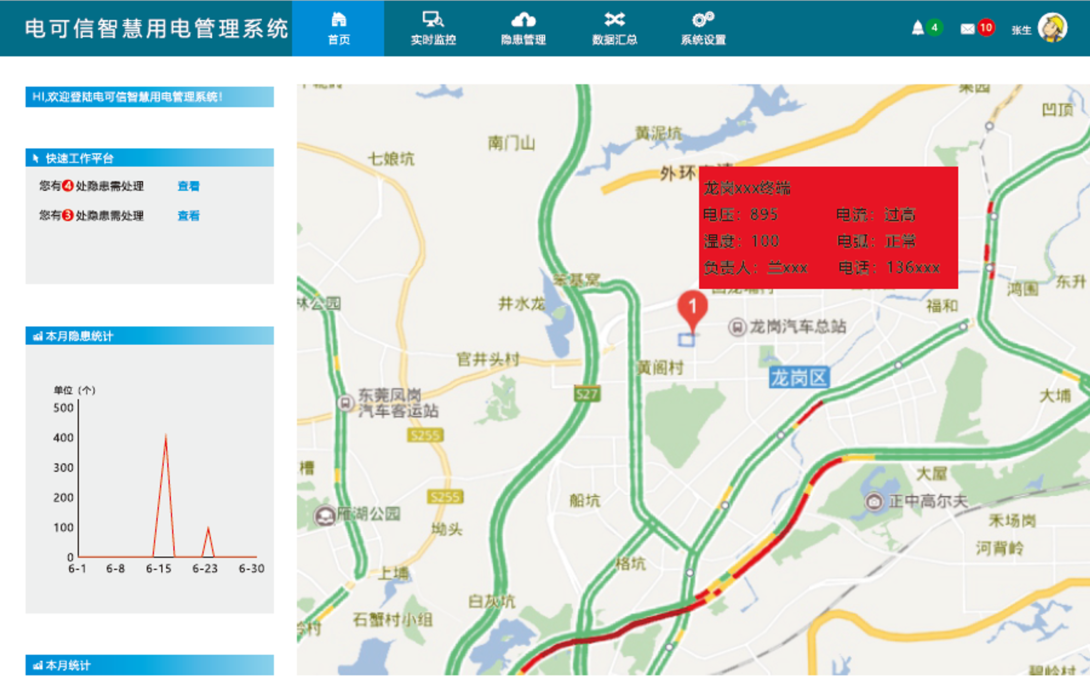Click S27 highway shield on map
The image size is (1090, 678).
[x=587, y=394]
